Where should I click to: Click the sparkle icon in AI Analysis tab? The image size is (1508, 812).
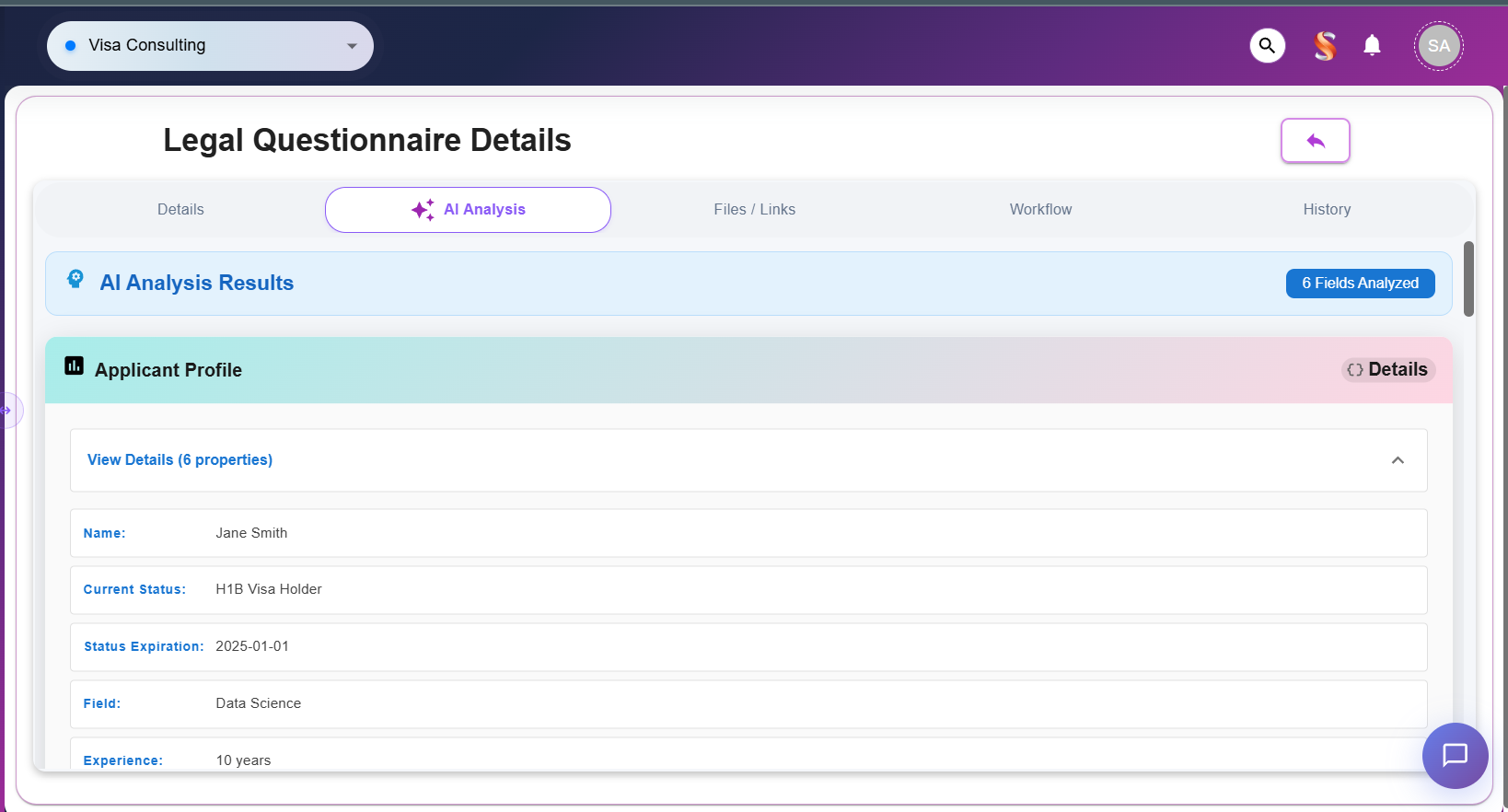coord(423,210)
